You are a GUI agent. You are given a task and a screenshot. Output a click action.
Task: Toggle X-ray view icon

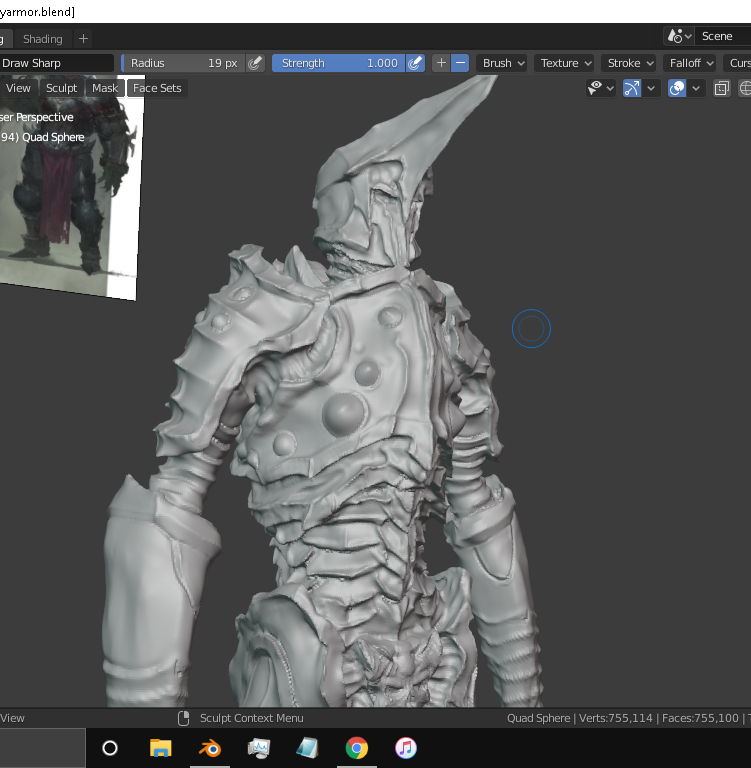tap(722, 88)
